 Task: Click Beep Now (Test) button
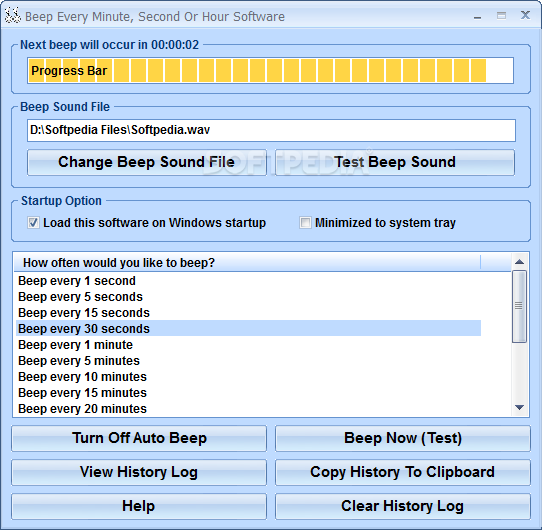(403, 438)
